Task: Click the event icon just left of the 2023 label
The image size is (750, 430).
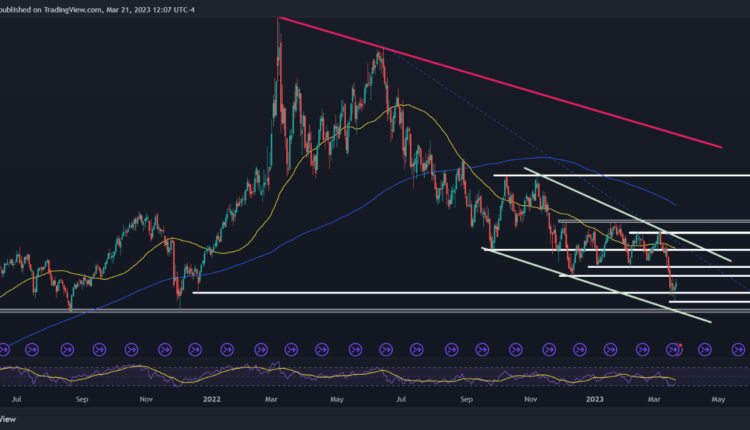Action: pyautogui.click(x=579, y=349)
